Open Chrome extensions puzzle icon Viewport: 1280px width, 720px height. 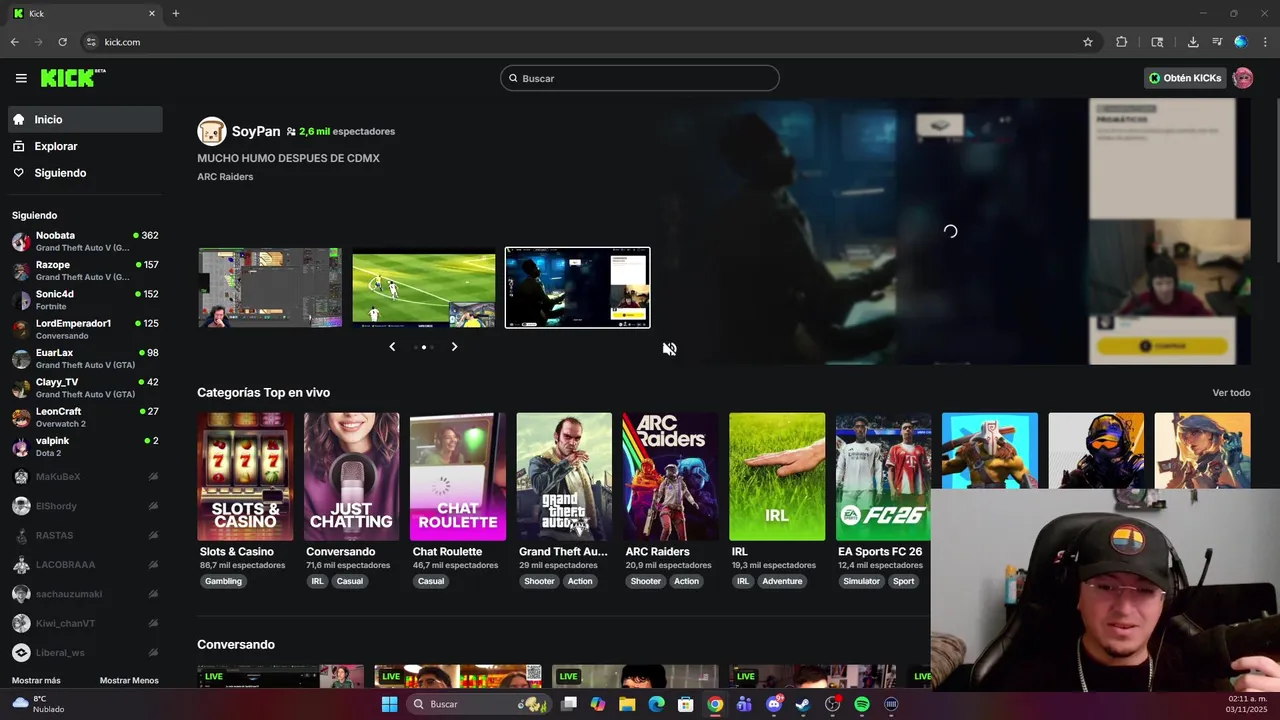1121,42
